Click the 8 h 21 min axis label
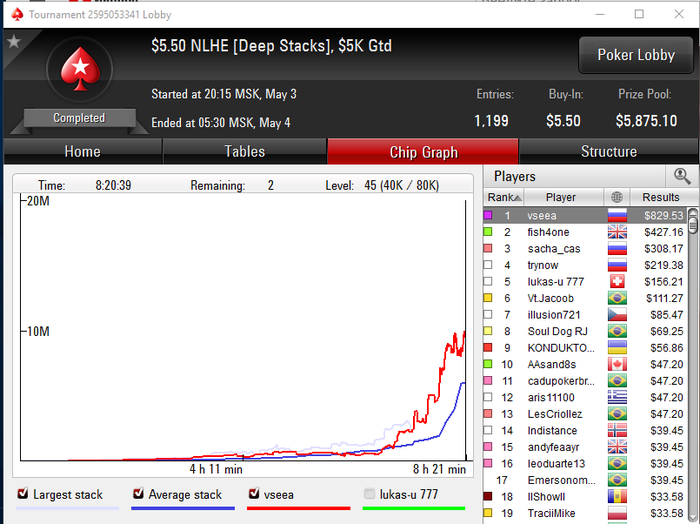Screen dimensions: 700x524 coord(439,469)
